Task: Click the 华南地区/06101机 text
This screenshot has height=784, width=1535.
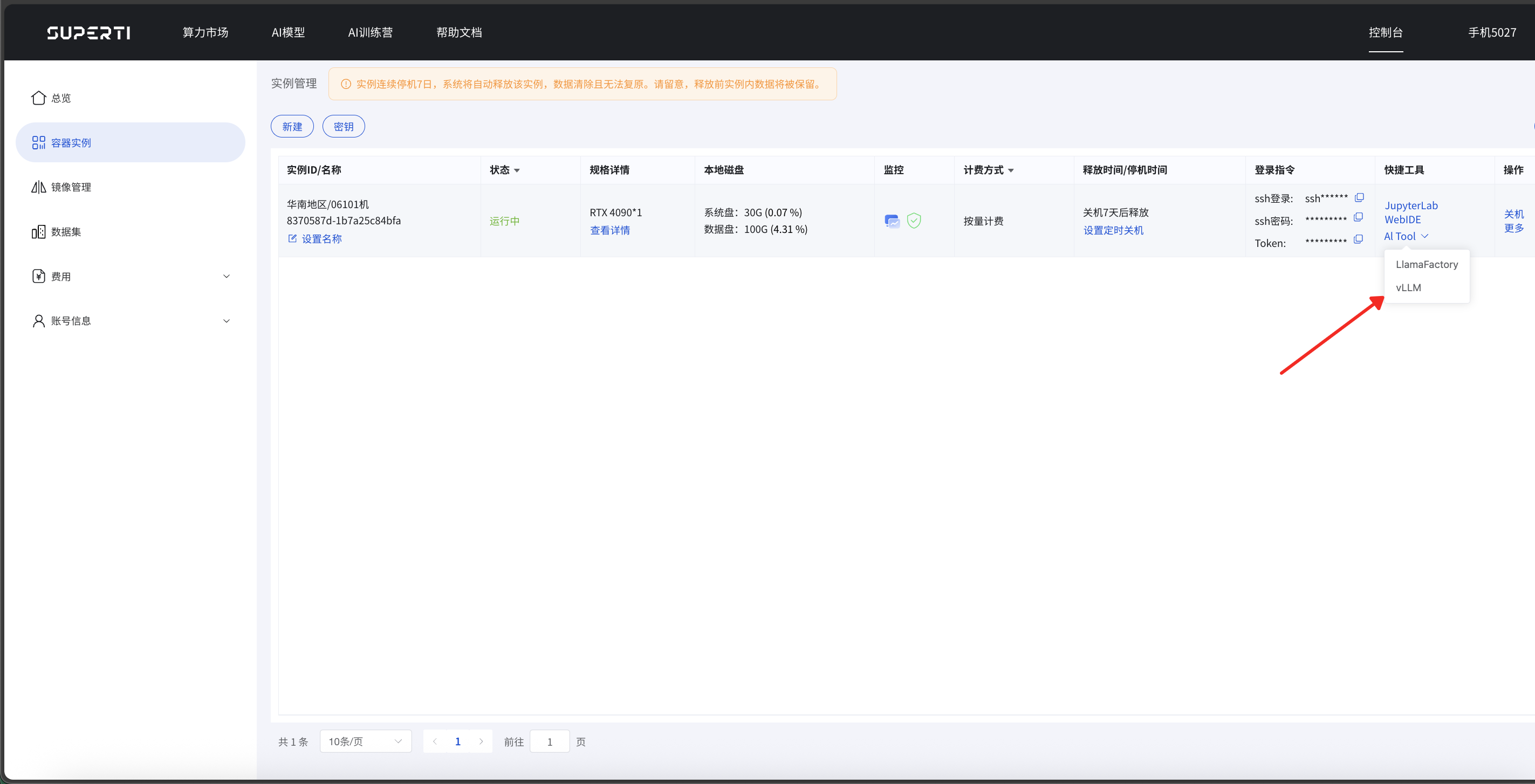Action: 328,204
